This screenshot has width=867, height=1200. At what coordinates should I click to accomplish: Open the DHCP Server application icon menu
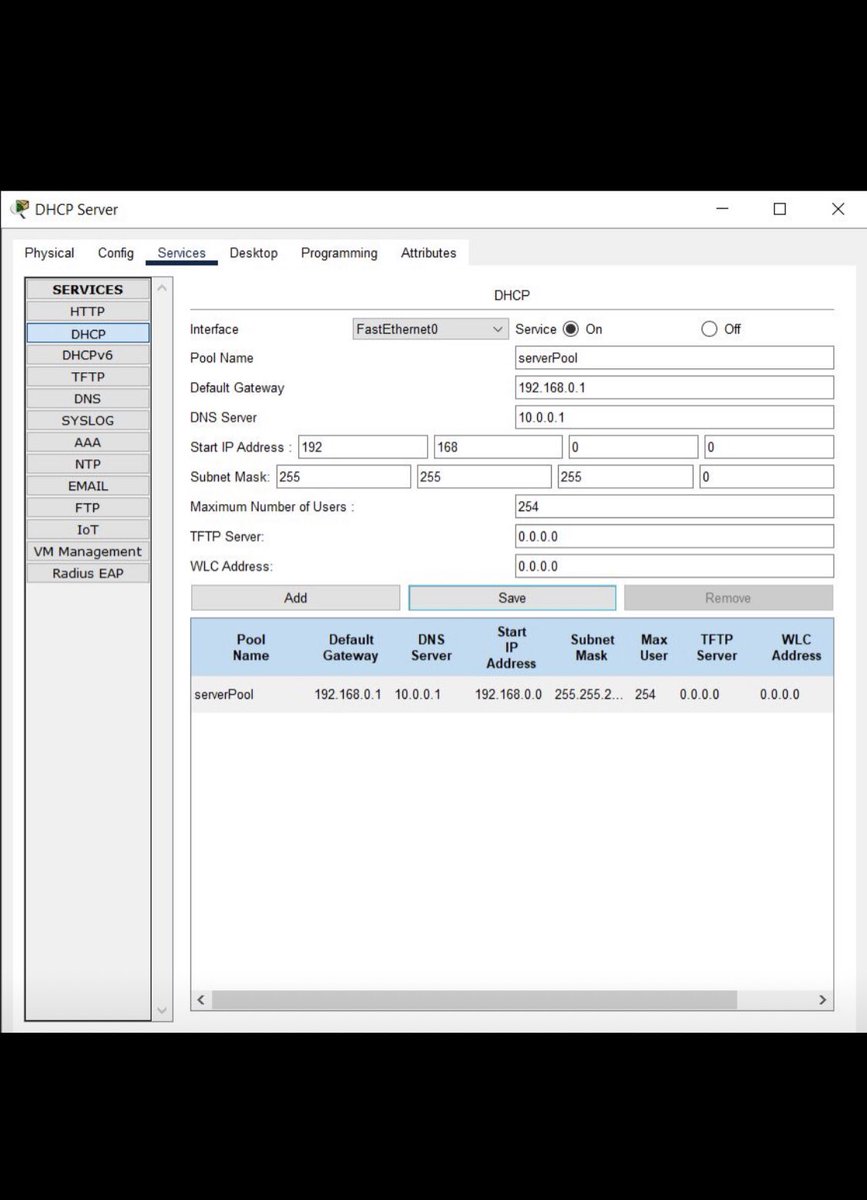18,209
